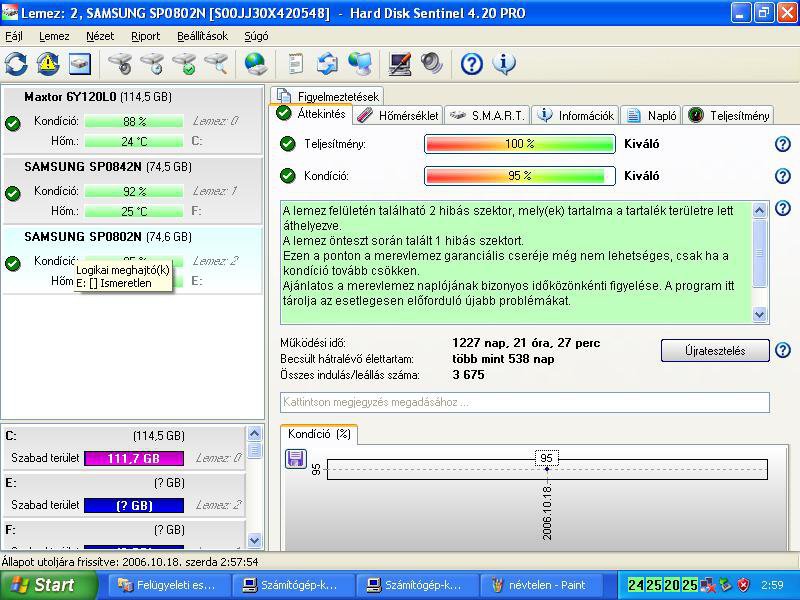Open the Riport menu

(145, 36)
